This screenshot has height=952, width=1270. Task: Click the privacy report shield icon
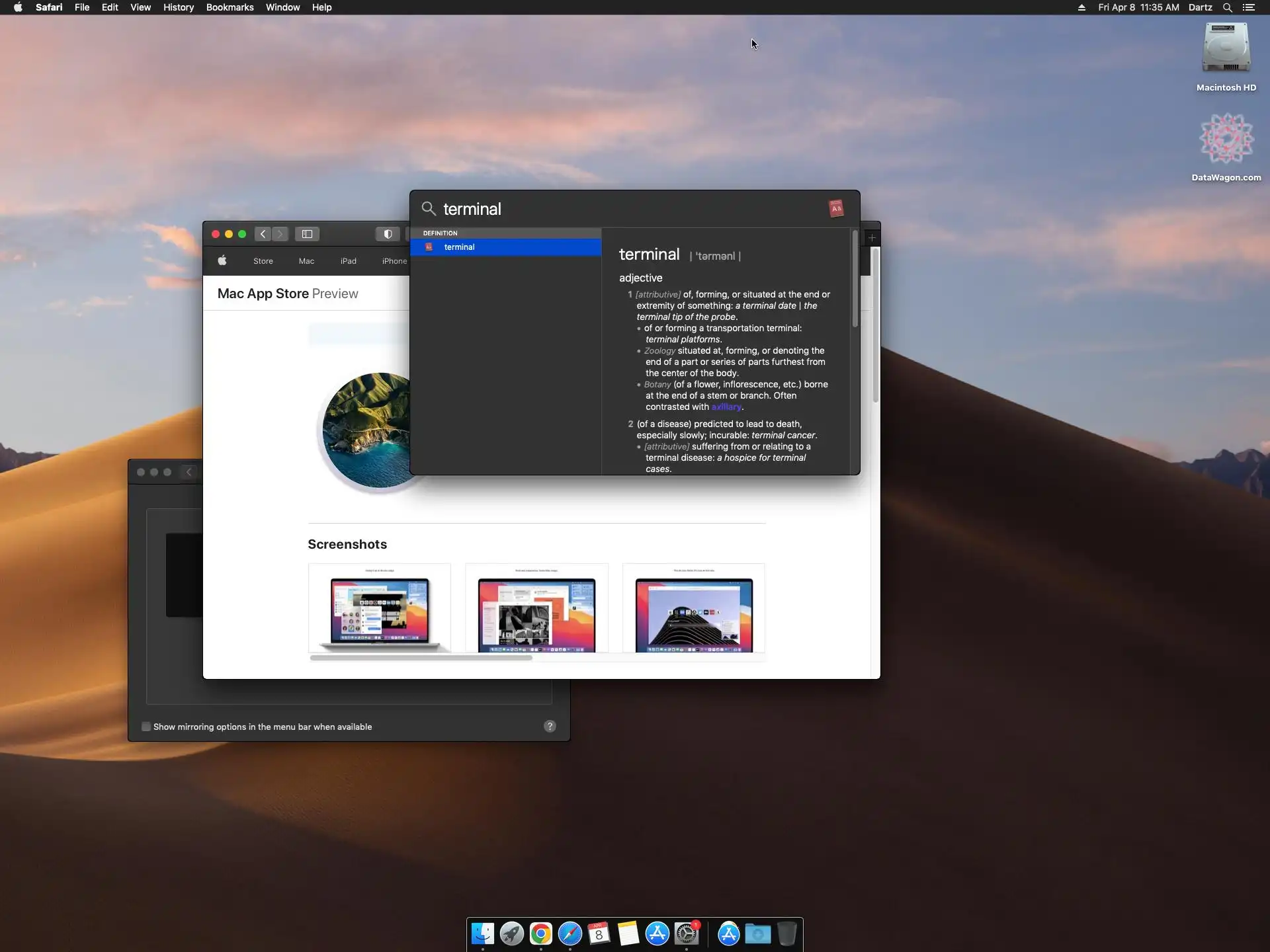[x=388, y=234]
